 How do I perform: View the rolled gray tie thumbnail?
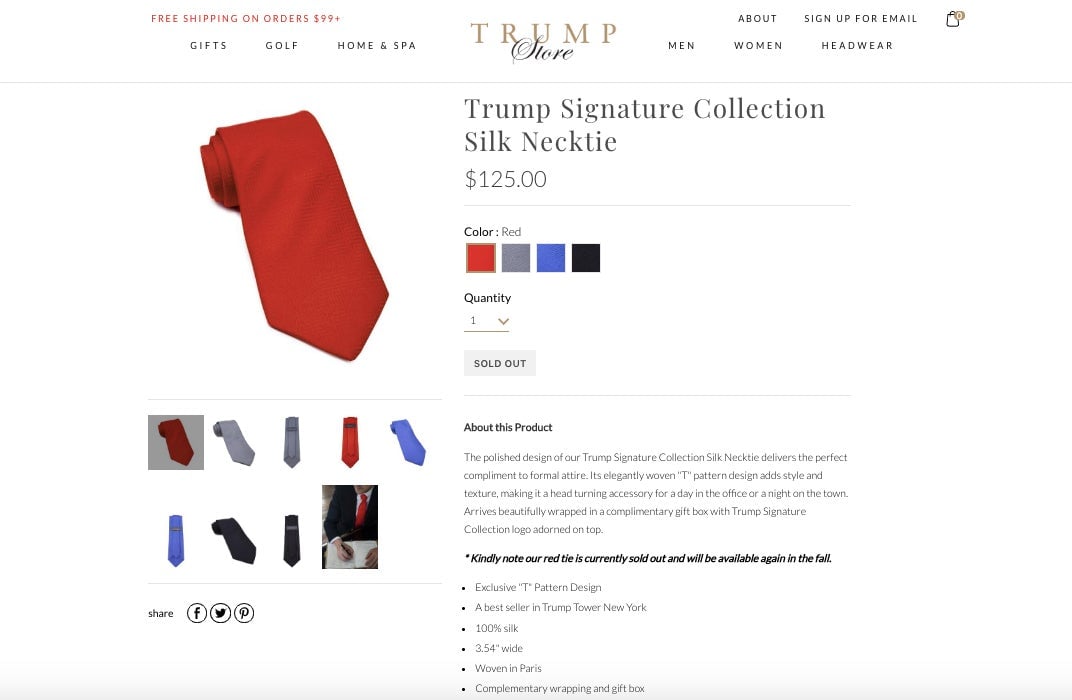pyautogui.click(x=234, y=442)
